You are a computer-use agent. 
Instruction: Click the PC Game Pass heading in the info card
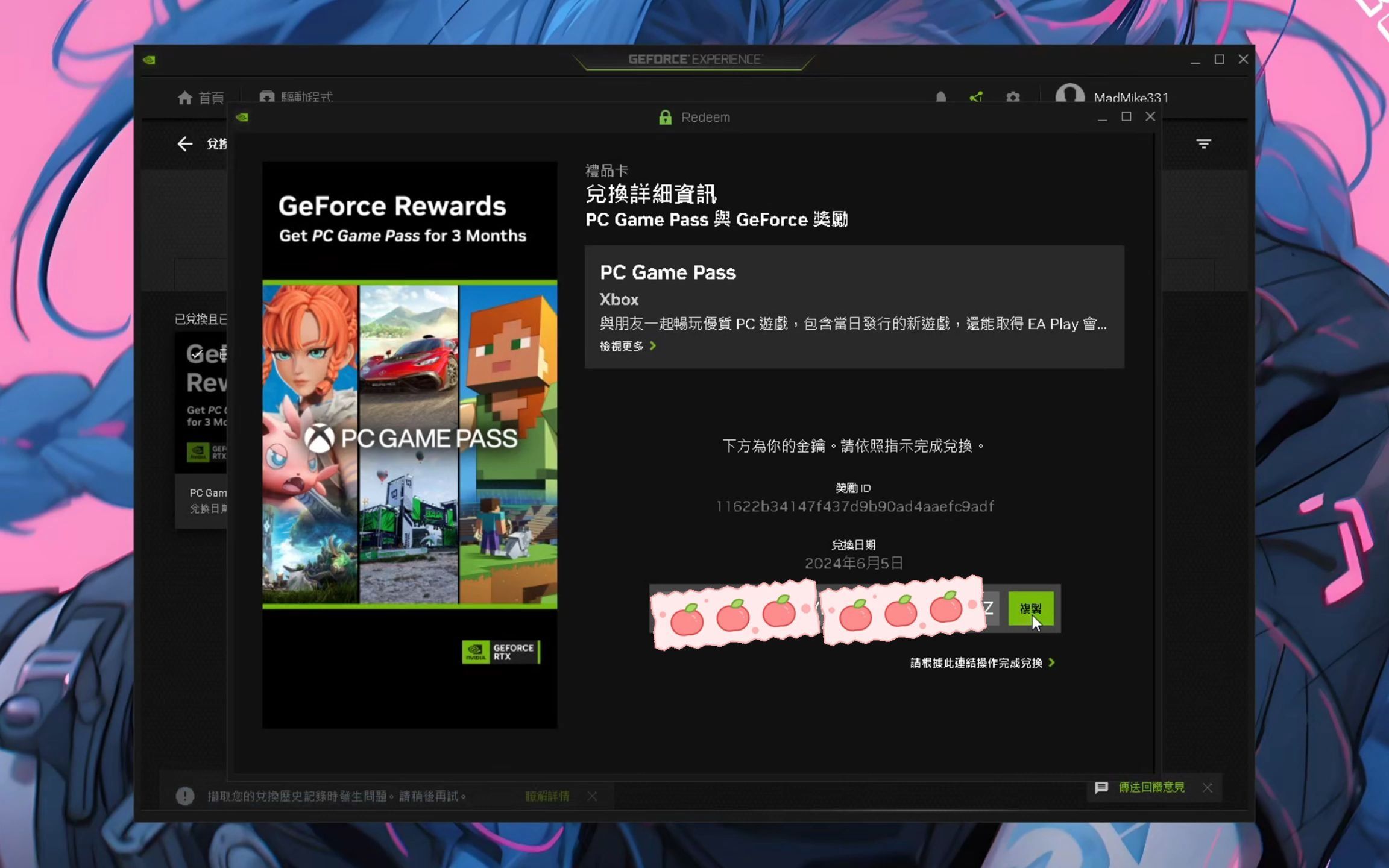(x=668, y=272)
